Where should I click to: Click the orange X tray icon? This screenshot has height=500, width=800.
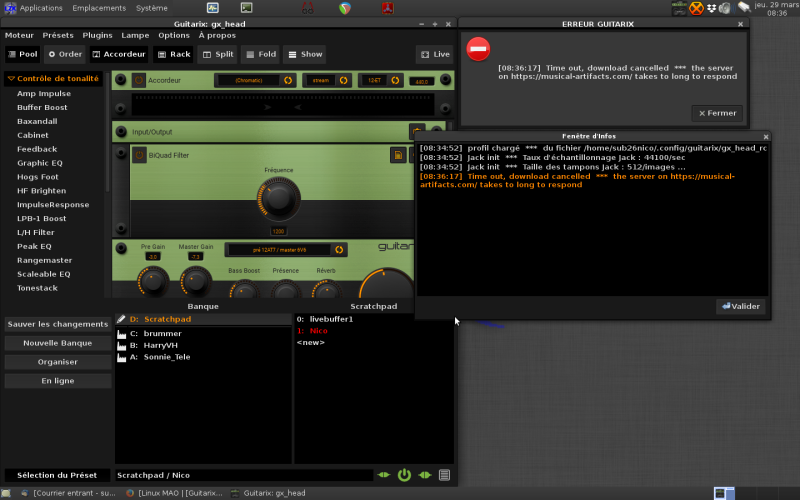point(696,8)
